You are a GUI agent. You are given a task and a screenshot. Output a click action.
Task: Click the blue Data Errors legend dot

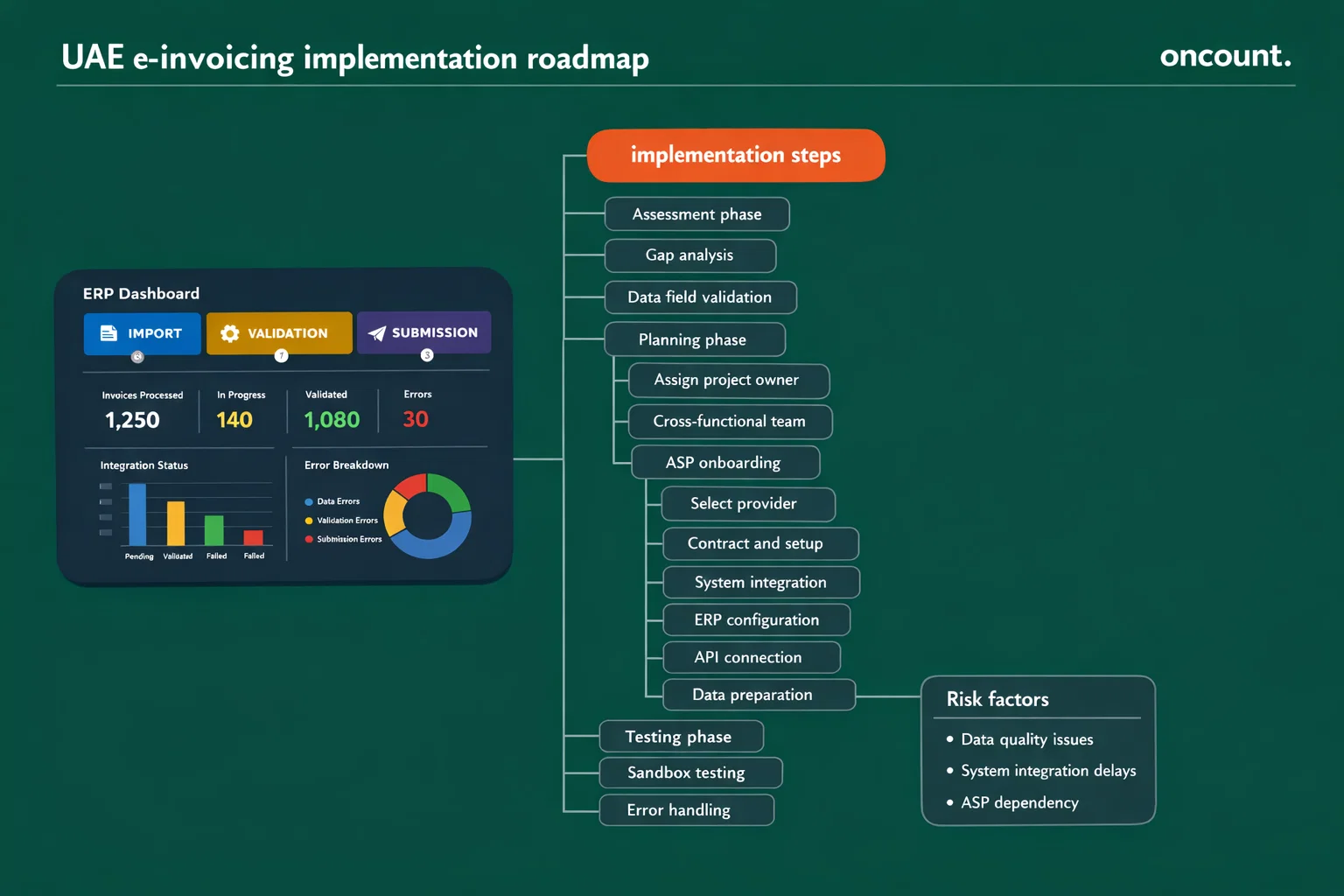(x=308, y=501)
